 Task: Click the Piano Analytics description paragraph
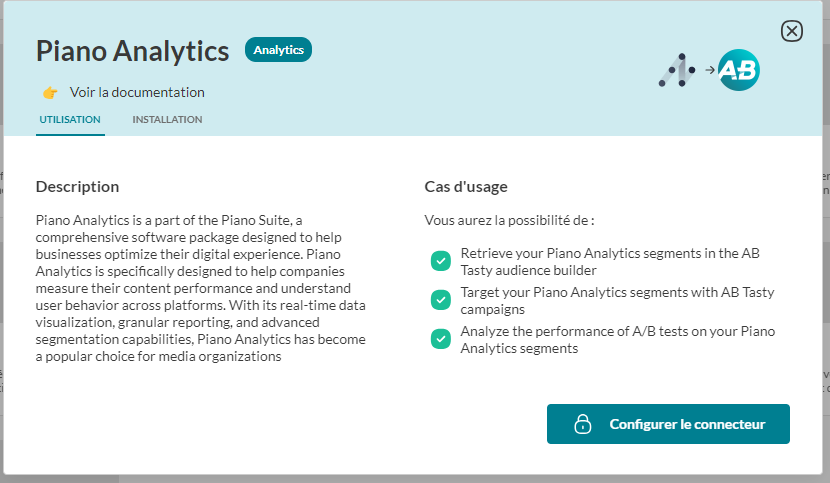tap(201, 288)
